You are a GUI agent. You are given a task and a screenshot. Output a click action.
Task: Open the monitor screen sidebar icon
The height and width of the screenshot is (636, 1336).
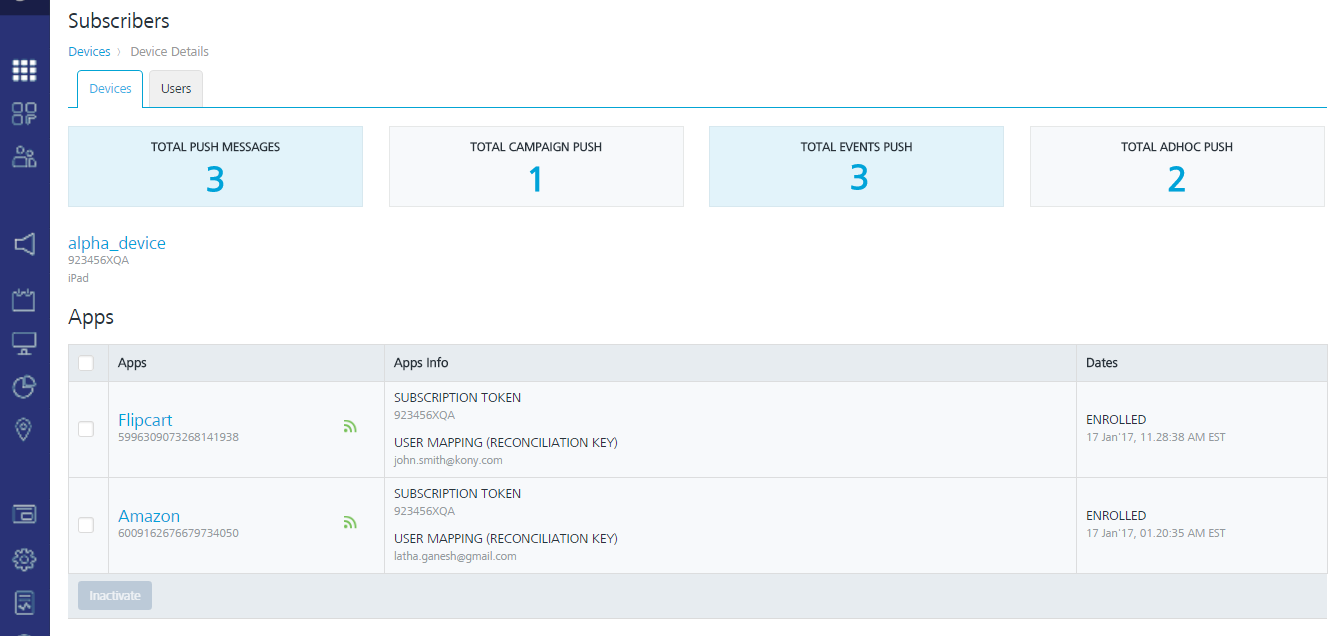[24, 343]
